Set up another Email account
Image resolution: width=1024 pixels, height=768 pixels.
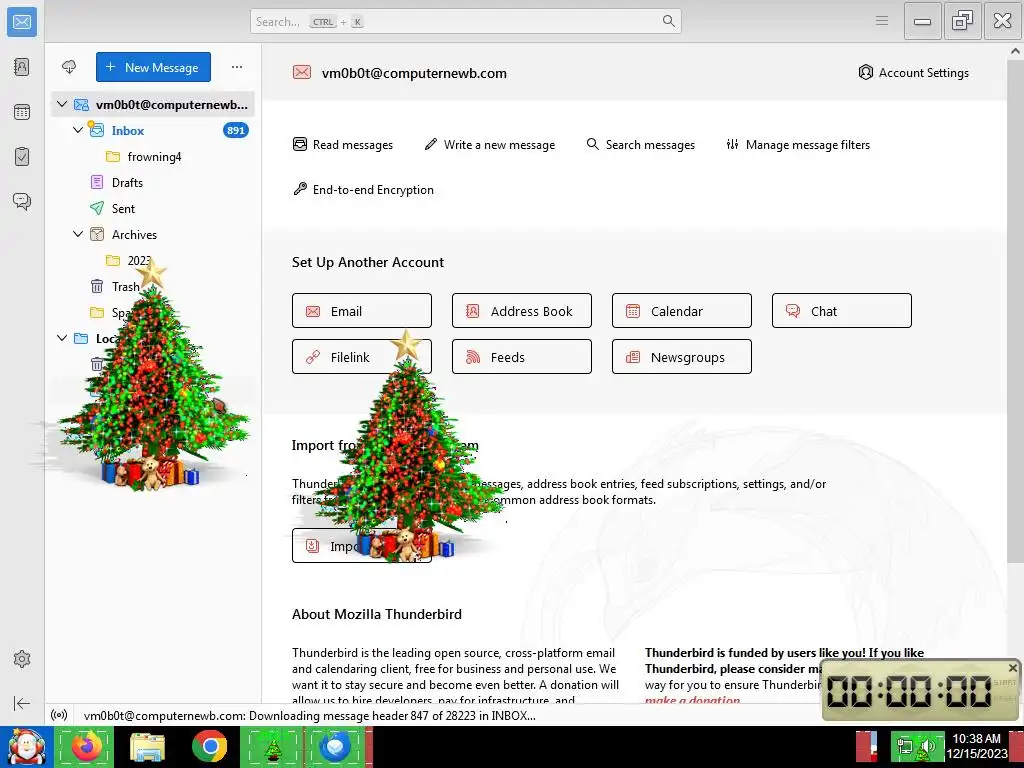tap(362, 311)
